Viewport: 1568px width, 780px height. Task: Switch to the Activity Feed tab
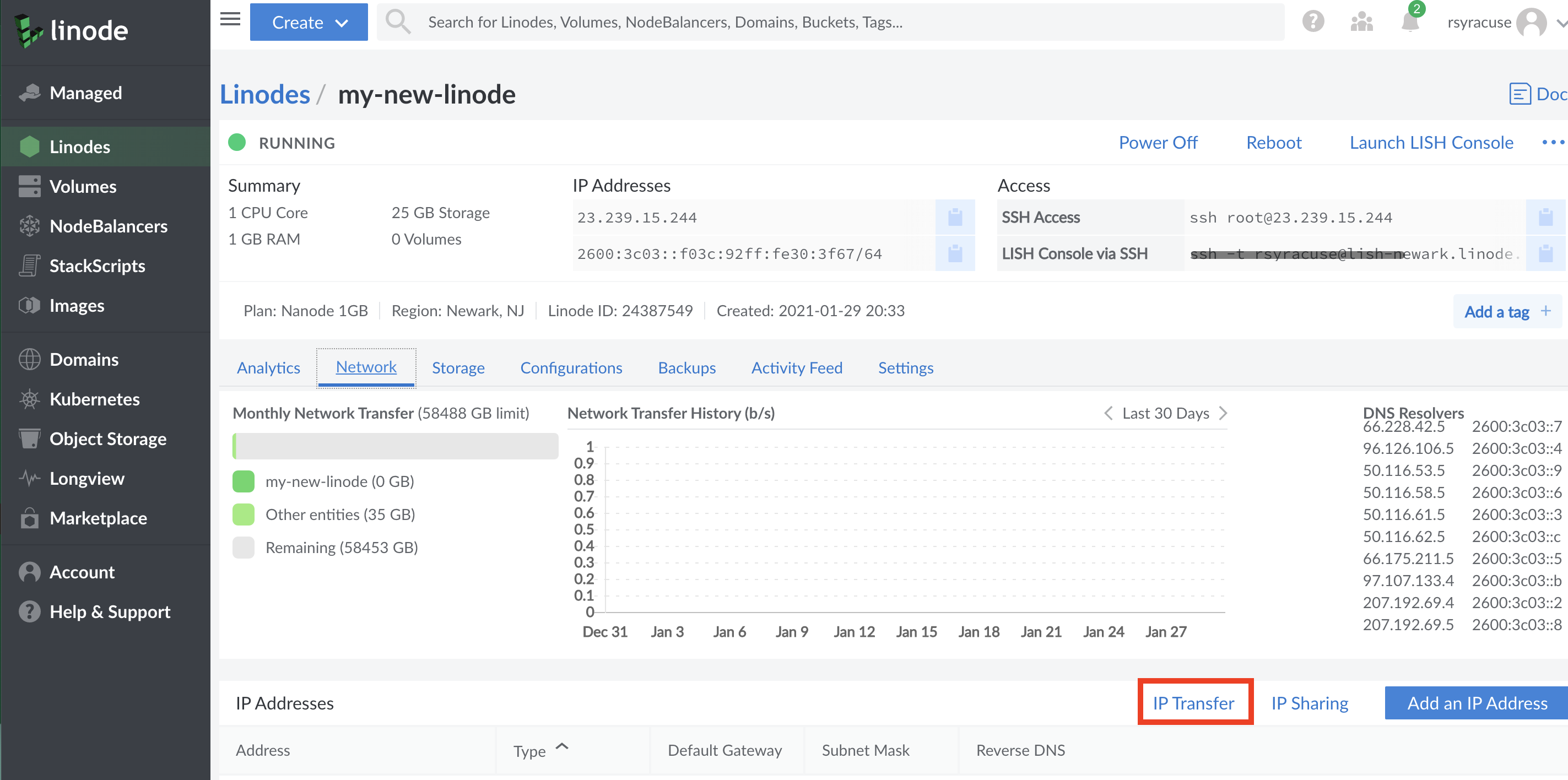click(796, 367)
